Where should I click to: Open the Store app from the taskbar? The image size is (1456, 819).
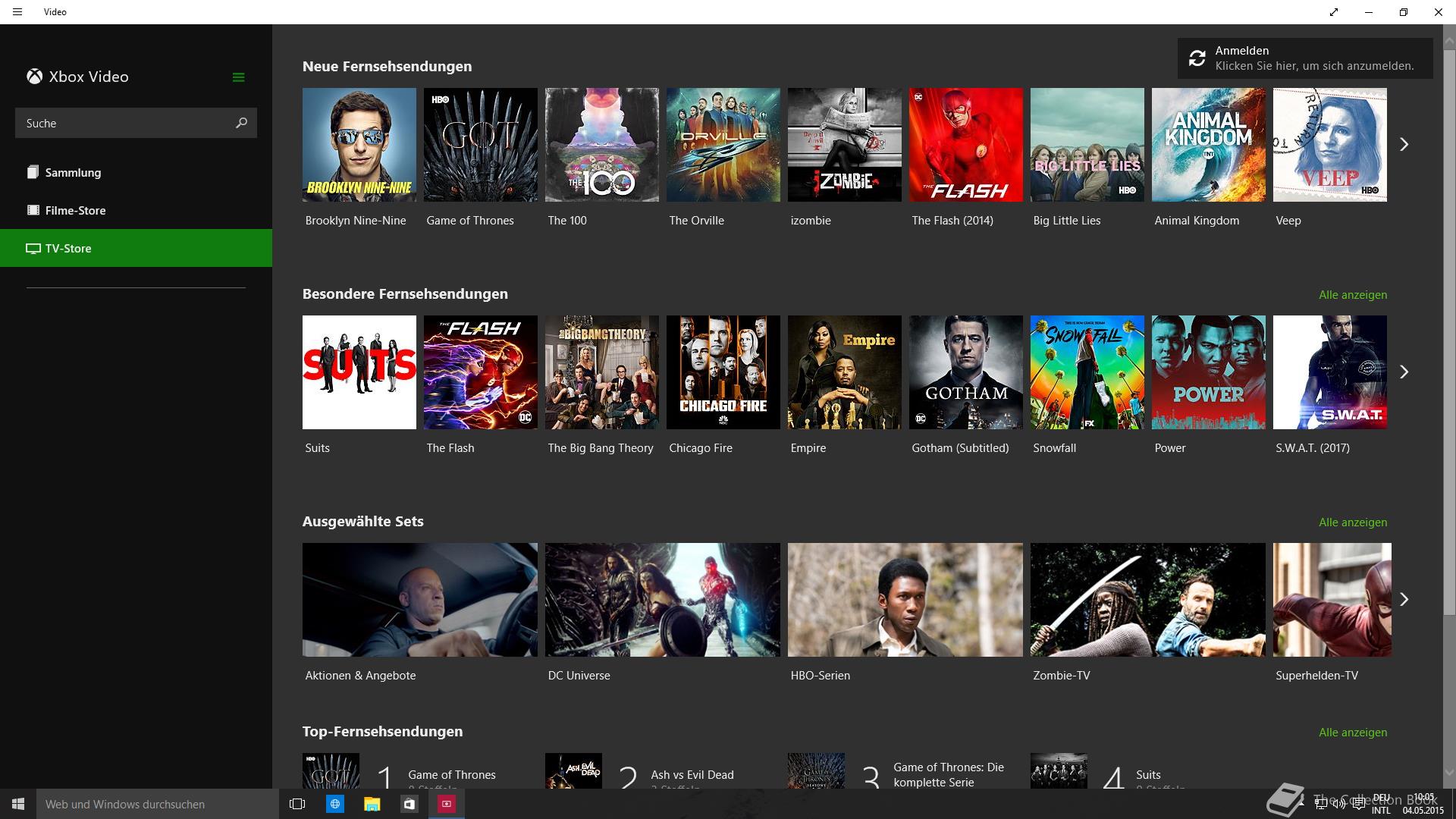409,804
